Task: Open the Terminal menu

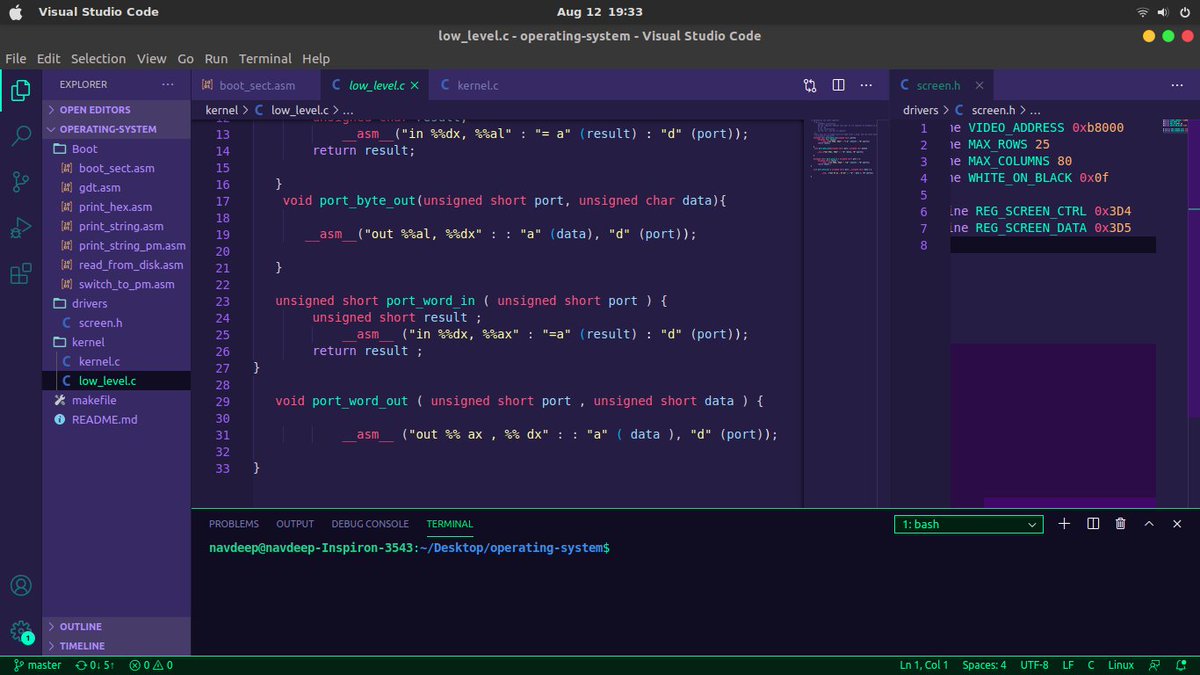Action: (x=265, y=59)
